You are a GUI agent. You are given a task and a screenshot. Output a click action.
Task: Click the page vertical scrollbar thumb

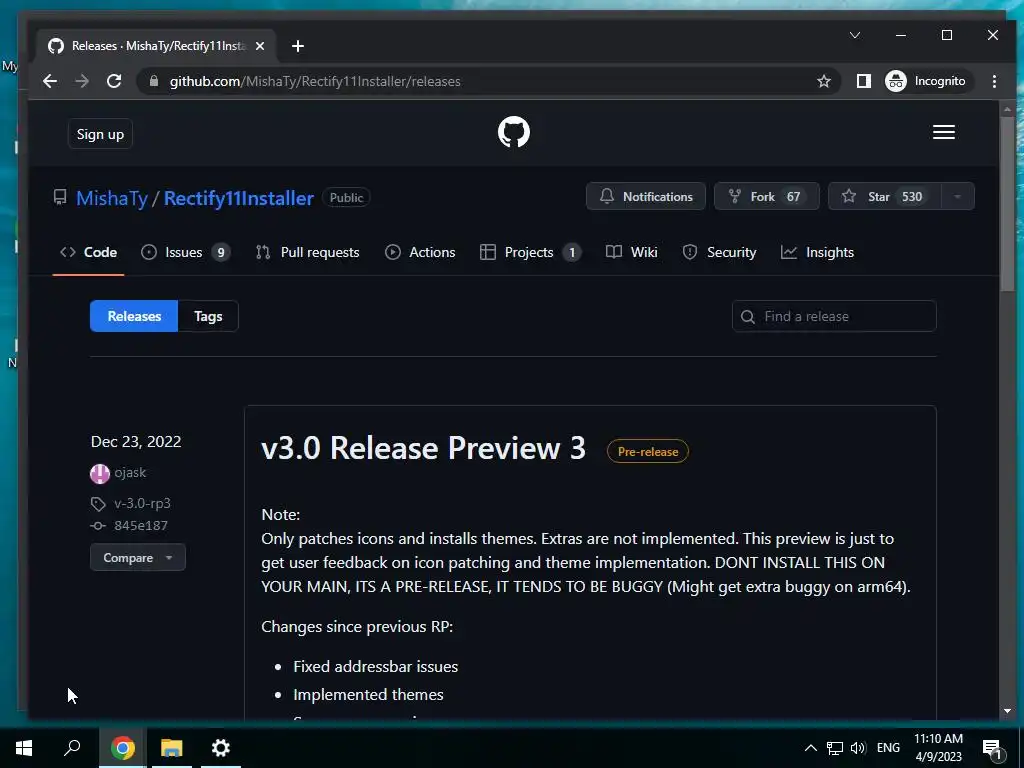pos(1007,204)
